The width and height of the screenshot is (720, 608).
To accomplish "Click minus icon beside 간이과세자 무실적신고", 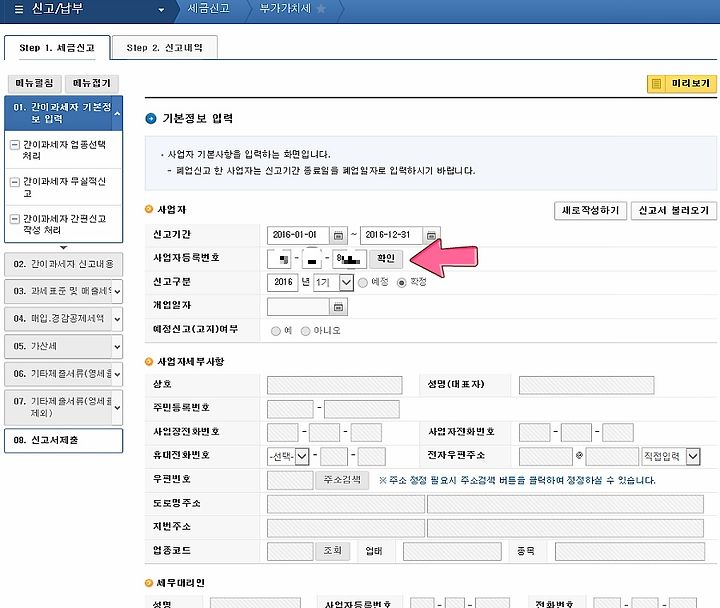I will (x=15, y=182).
